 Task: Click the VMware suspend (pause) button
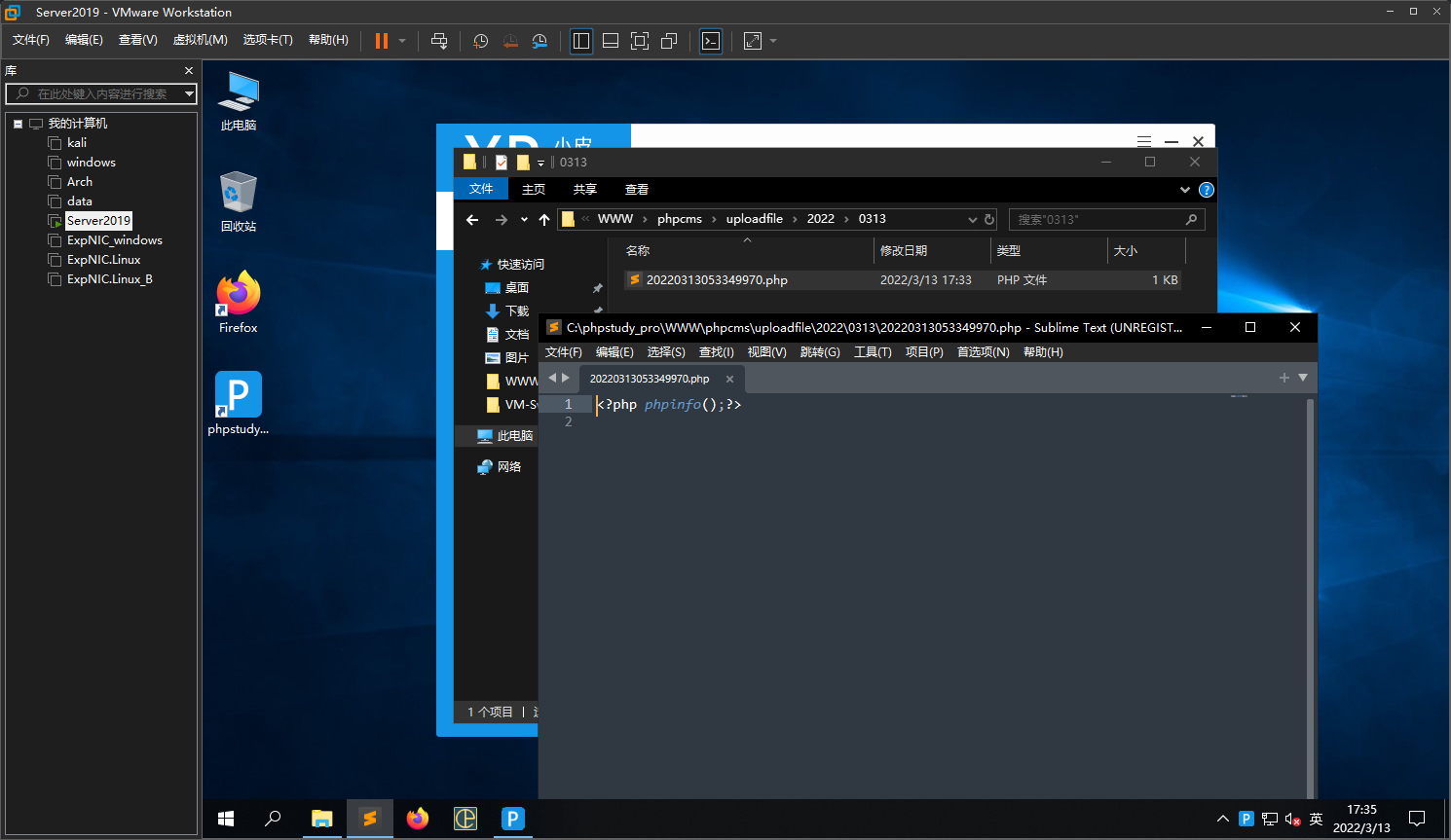click(381, 41)
